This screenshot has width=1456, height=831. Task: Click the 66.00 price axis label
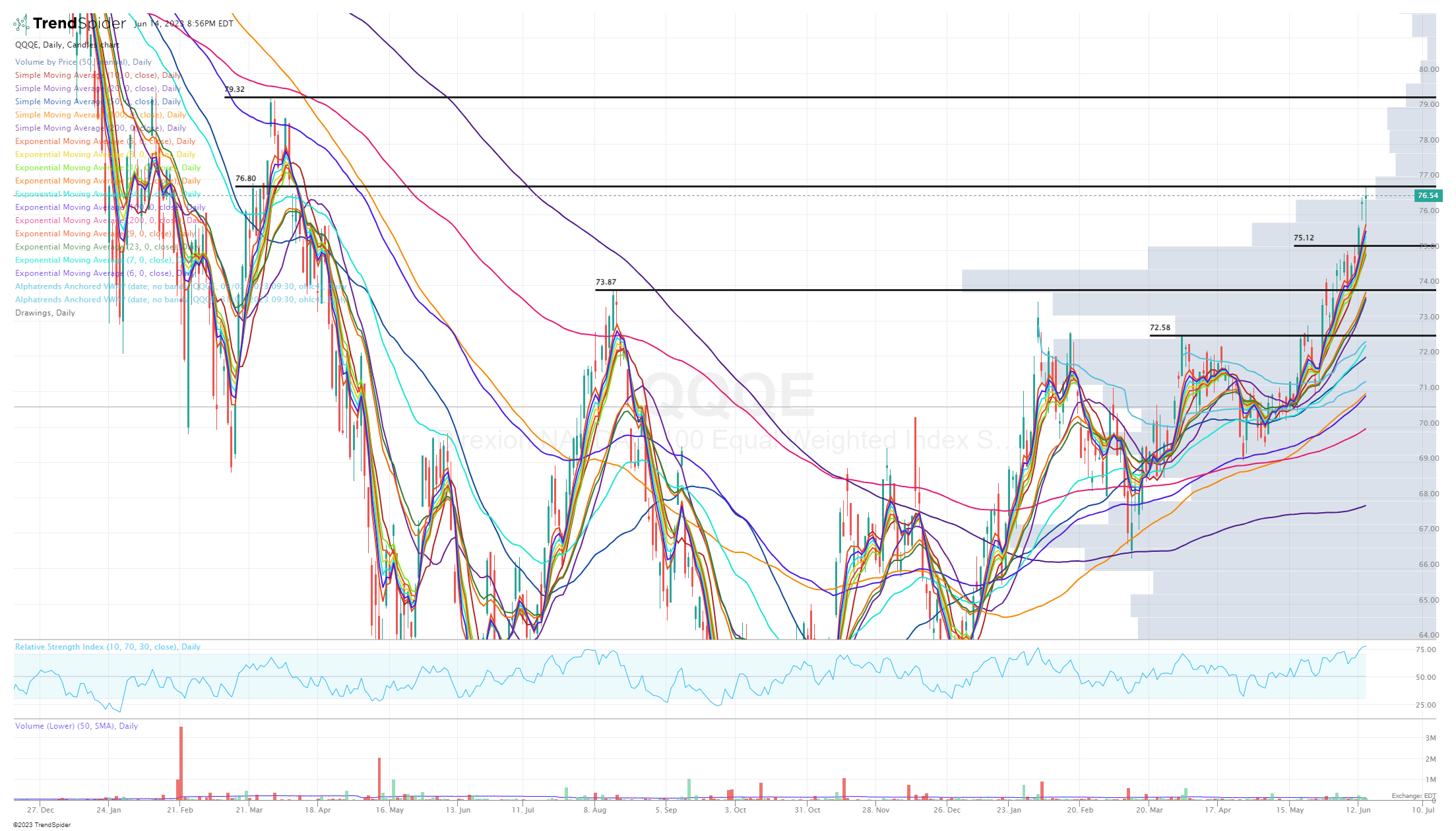click(x=1429, y=565)
